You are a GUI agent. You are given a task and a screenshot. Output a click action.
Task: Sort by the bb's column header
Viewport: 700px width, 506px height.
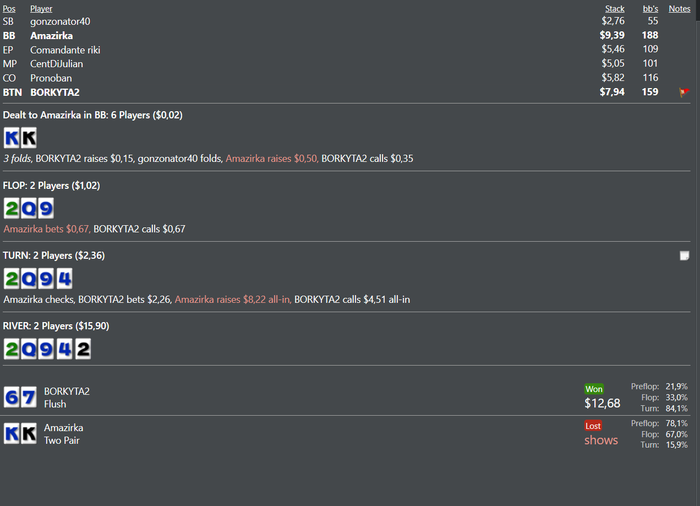click(x=650, y=8)
